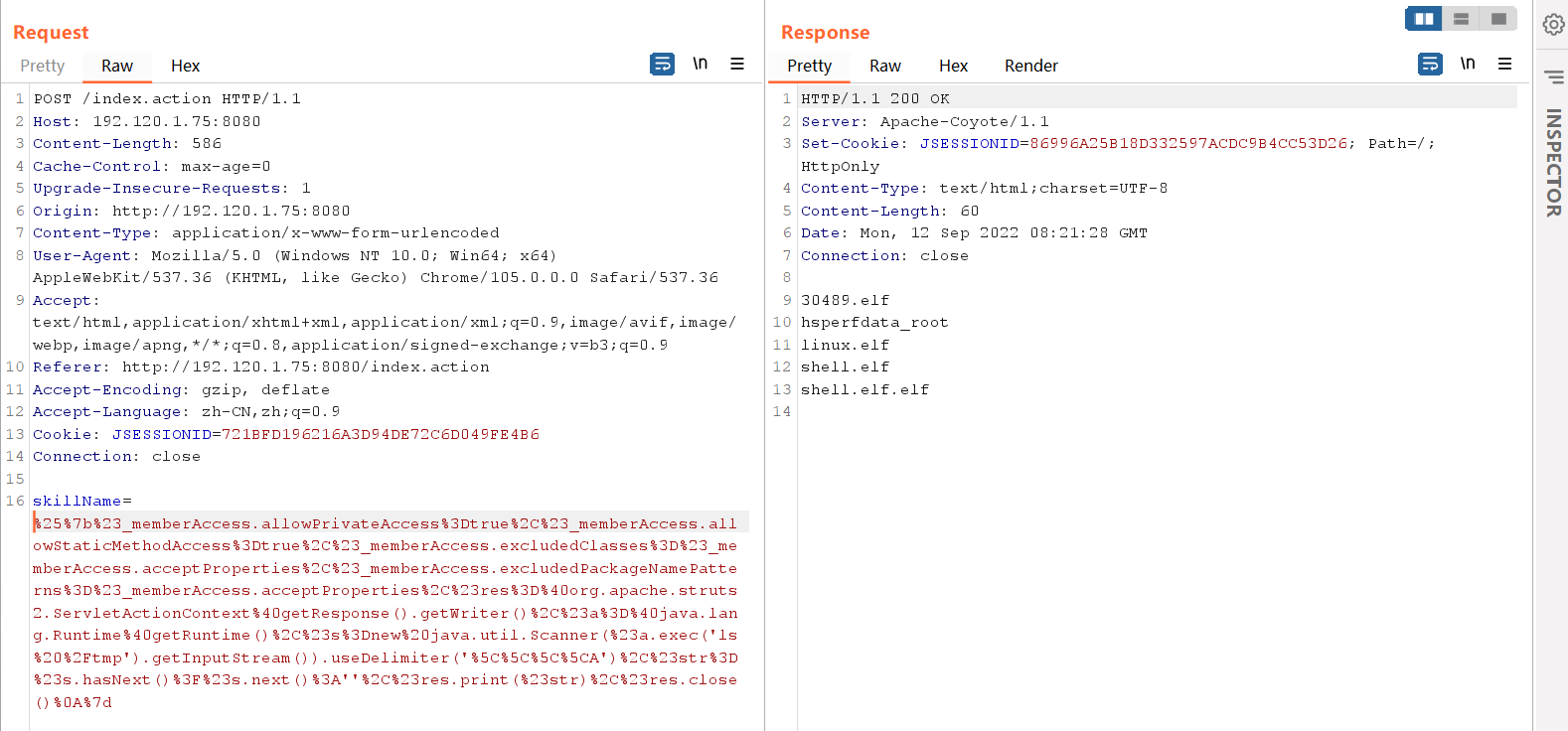Screen dimensions: 1568x731
Task: Select top-bottom split layout icon
Action: pyautogui.click(x=1461, y=19)
